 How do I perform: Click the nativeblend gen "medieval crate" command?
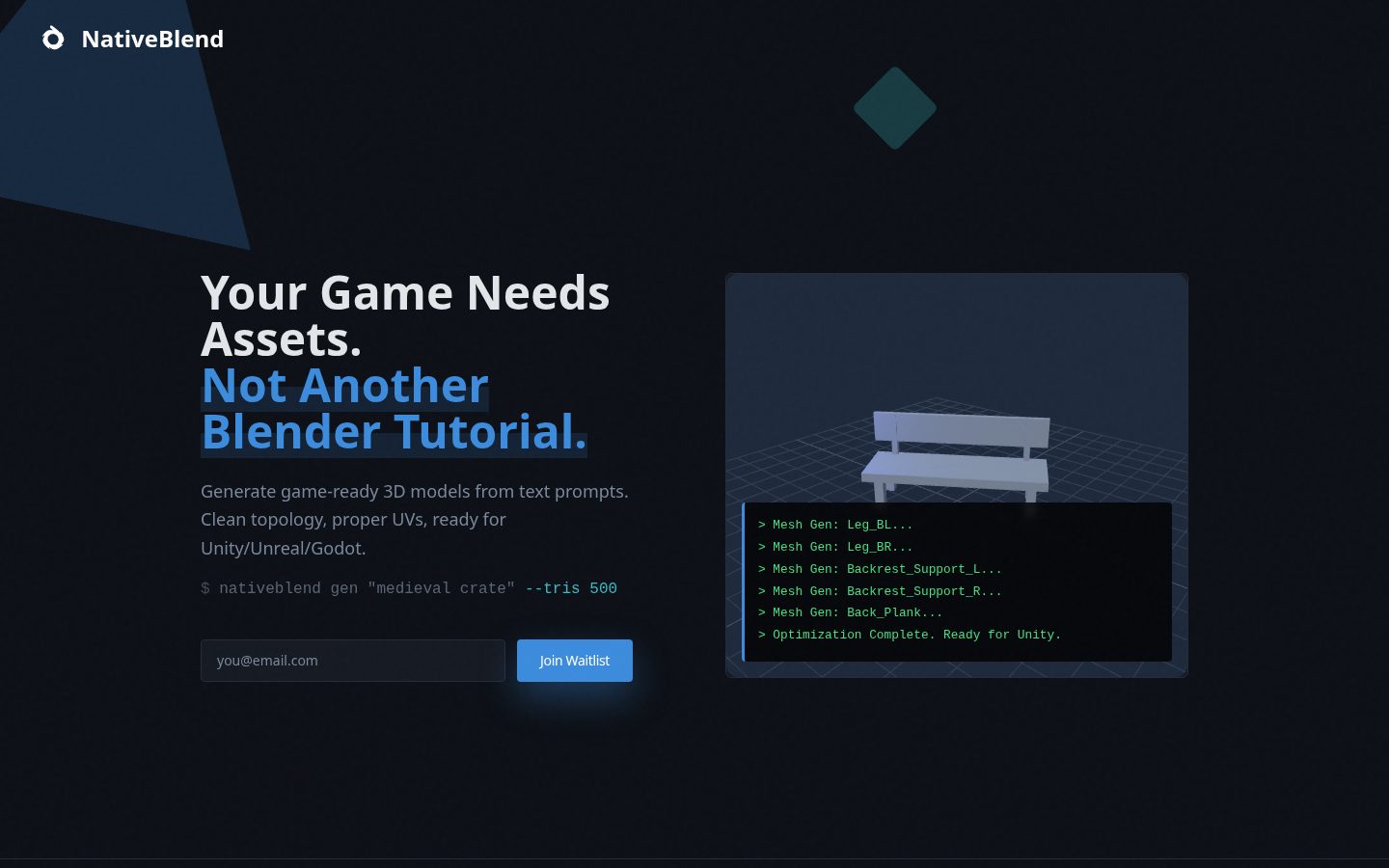[x=409, y=588]
